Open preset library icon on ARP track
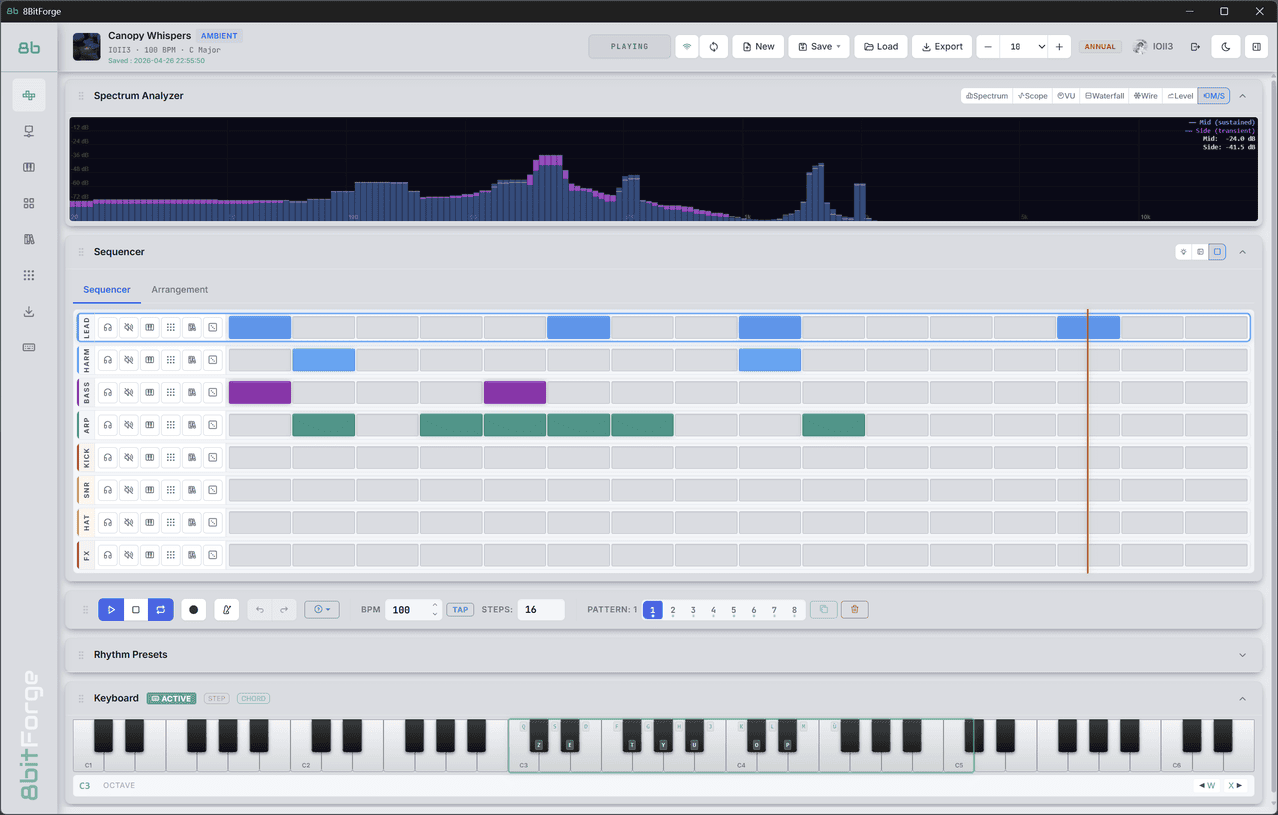 (x=192, y=425)
